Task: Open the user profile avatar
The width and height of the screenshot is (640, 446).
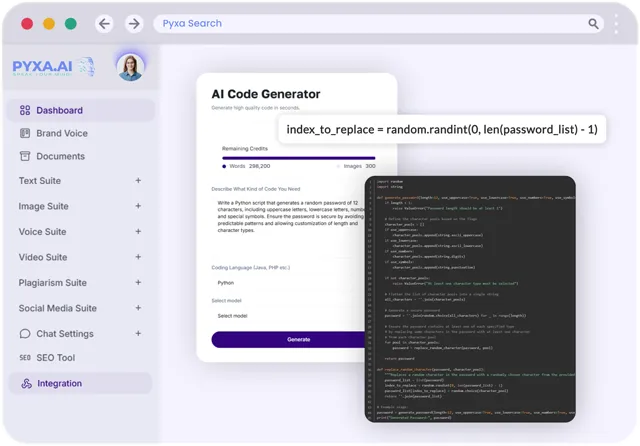Action: coord(130,67)
